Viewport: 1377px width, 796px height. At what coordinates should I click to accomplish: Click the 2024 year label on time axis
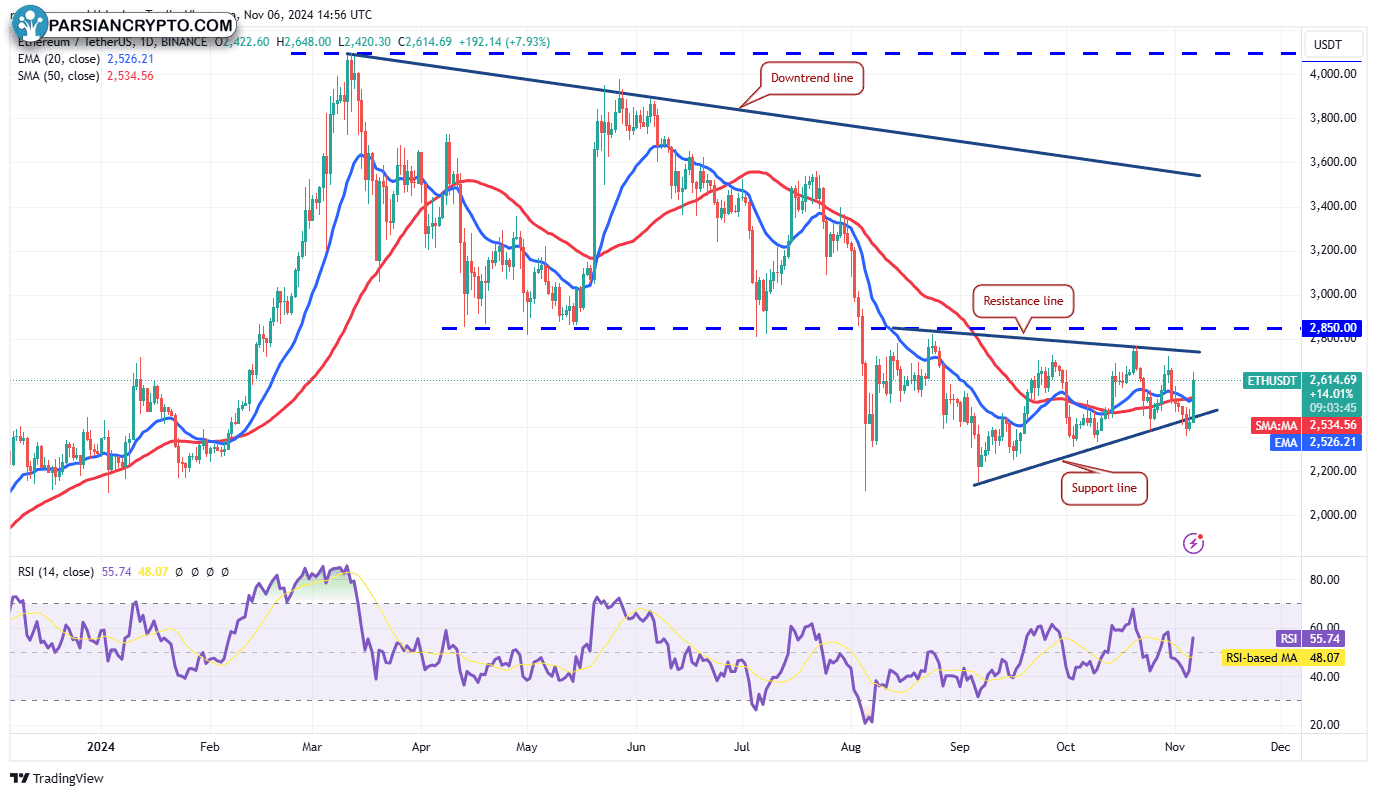(100, 747)
